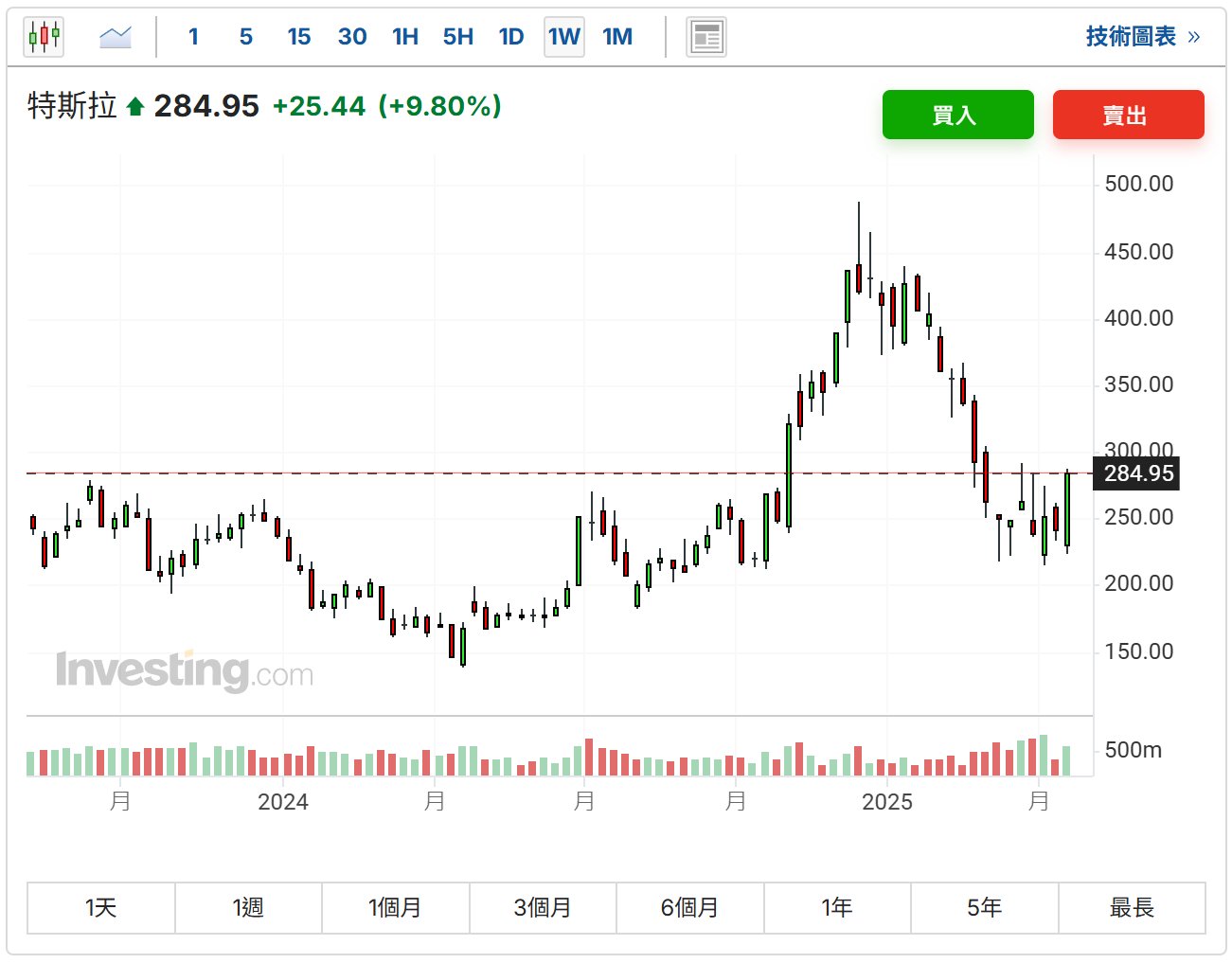This screenshot has width=1232, height=963.
Task: Select the candlestick chart type icon
Action: pyautogui.click(x=44, y=37)
